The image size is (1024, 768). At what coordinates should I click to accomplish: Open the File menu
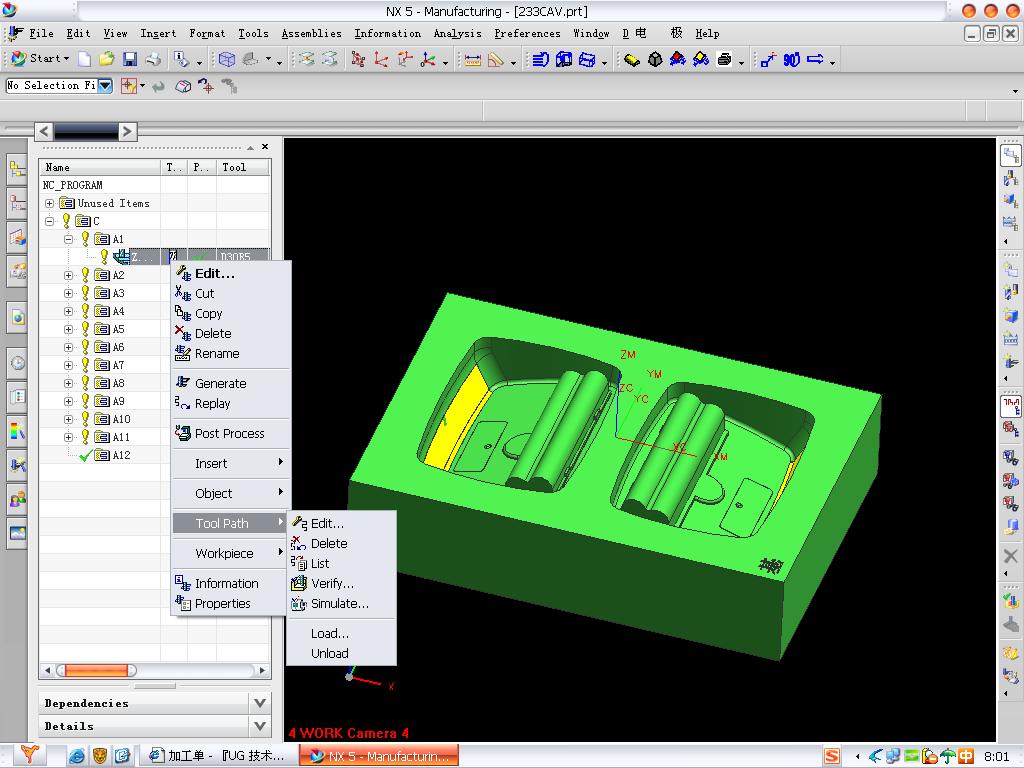pos(41,33)
